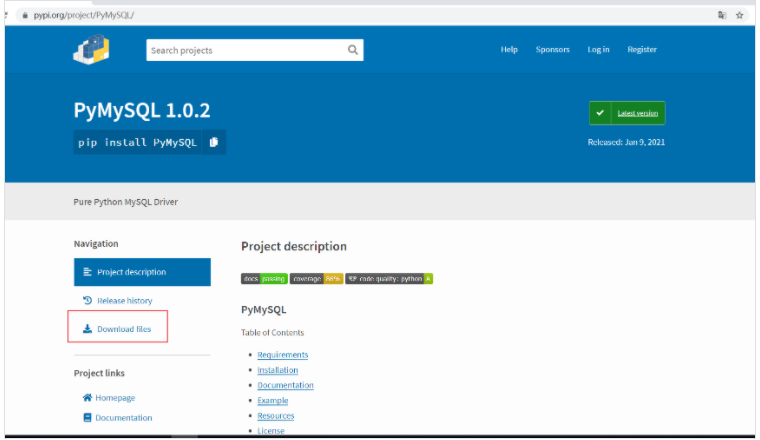Jump to Requirements section
Image resolution: width=760 pixels, height=440 pixels.
tap(283, 355)
